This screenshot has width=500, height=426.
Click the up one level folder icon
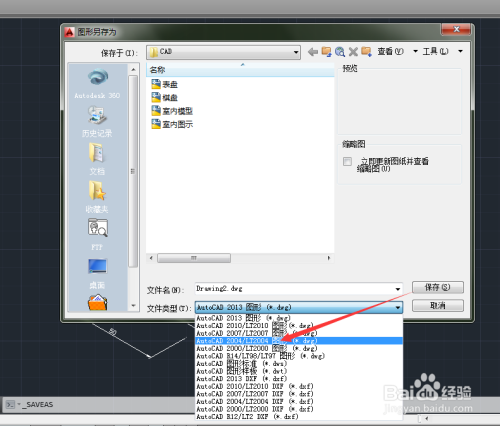pos(326,52)
